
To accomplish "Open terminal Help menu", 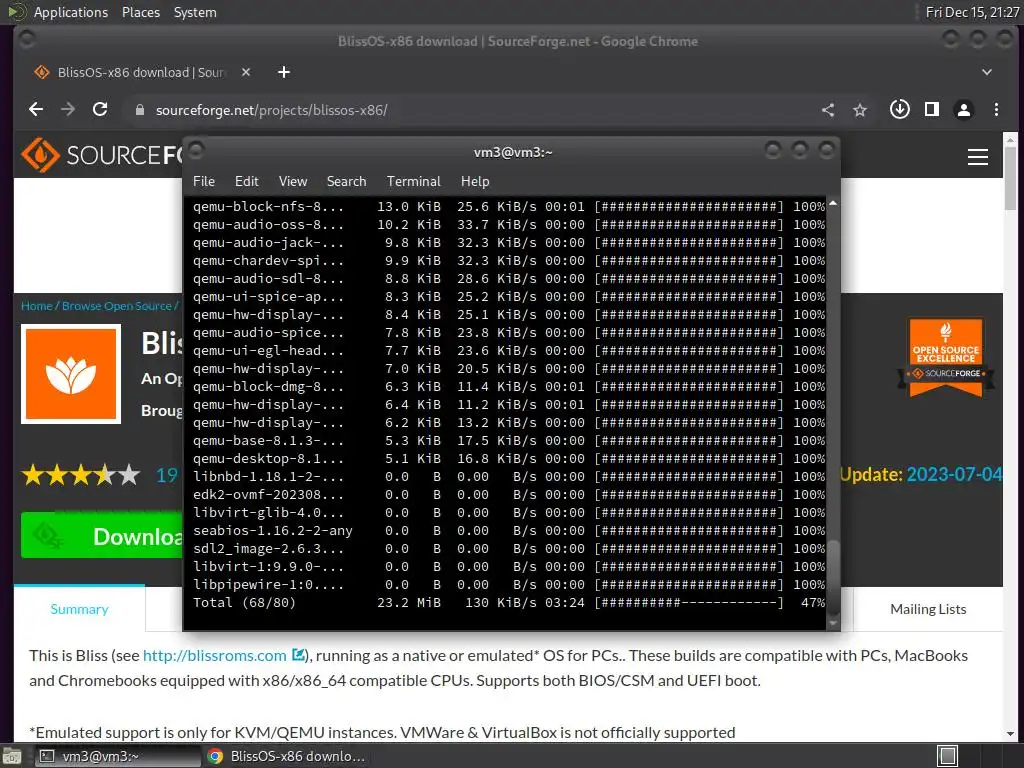I will pyautogui.click(x=475, y=182).
